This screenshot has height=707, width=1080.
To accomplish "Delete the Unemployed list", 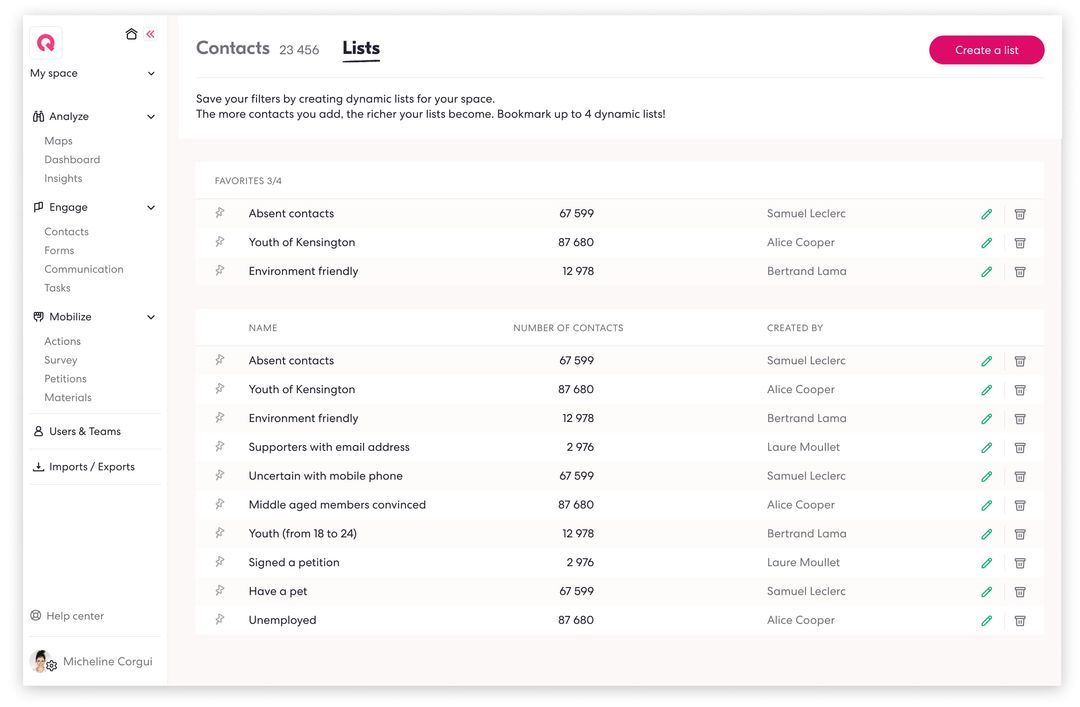I will [1017, 618].
